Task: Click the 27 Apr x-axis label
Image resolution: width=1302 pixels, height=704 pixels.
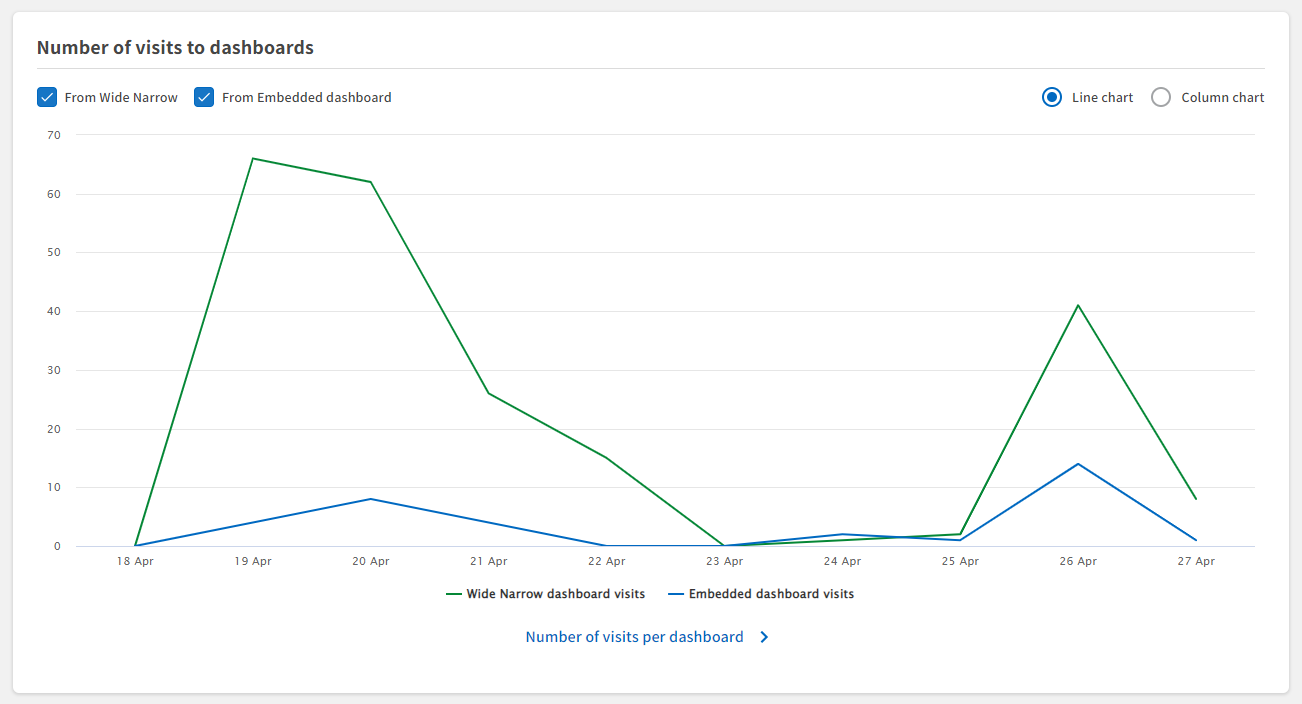Action: (1196, 562)
